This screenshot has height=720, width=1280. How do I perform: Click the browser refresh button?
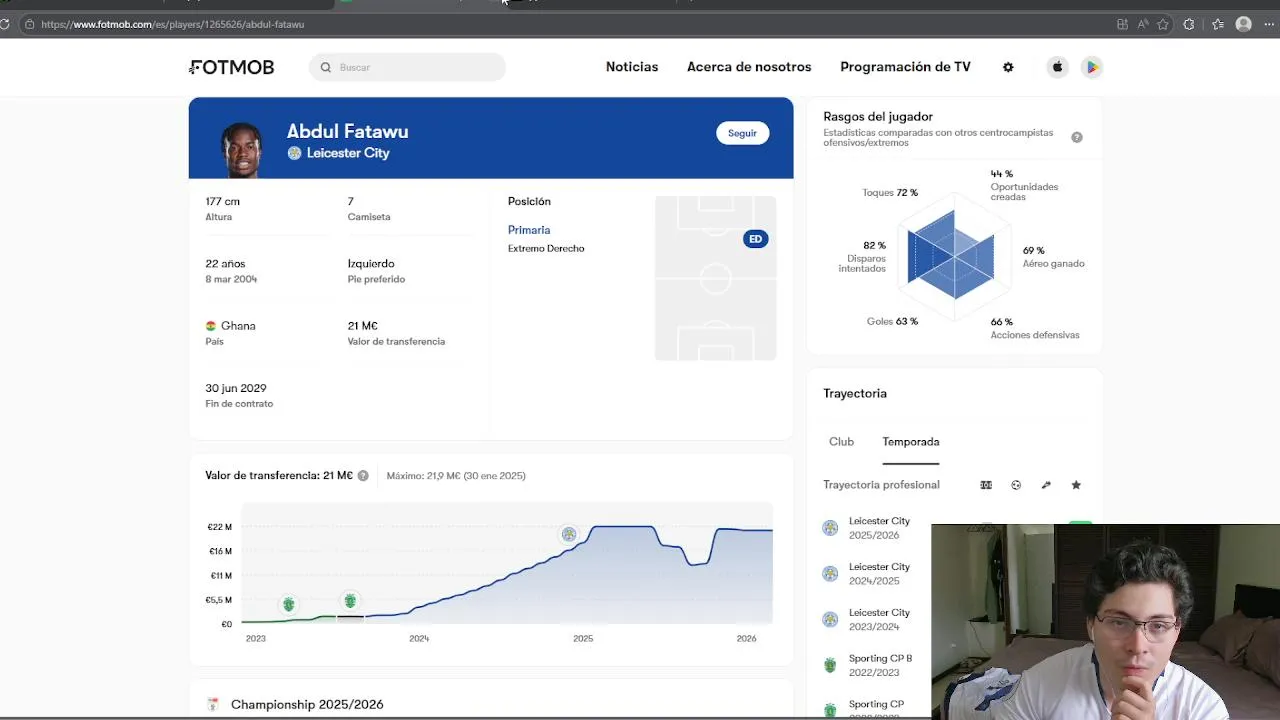coord(5,24)
